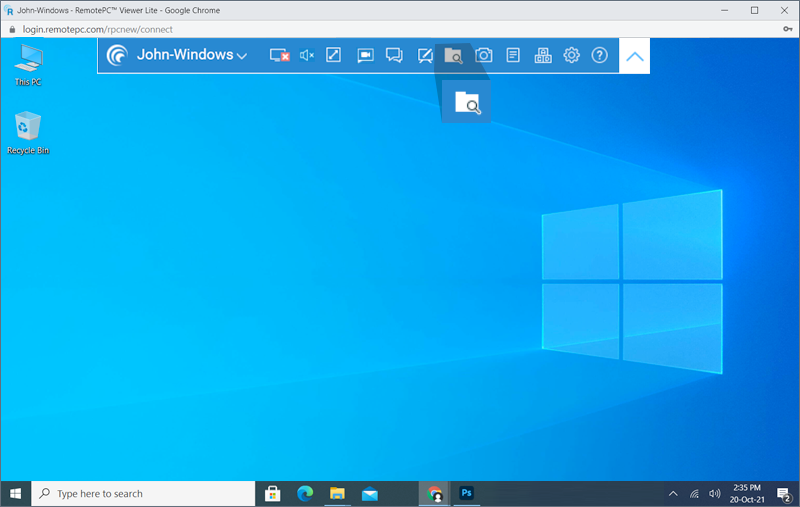Take a screenshot with the camera icon
Screen dimensions: 800x507
(x=483, y=55)
